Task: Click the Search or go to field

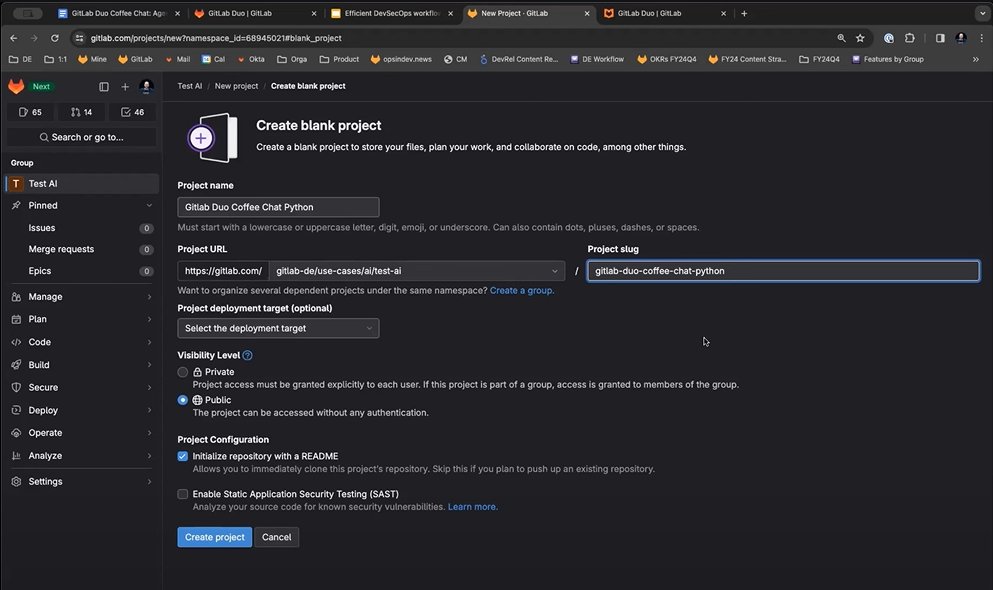Action: tap(82, 137)
